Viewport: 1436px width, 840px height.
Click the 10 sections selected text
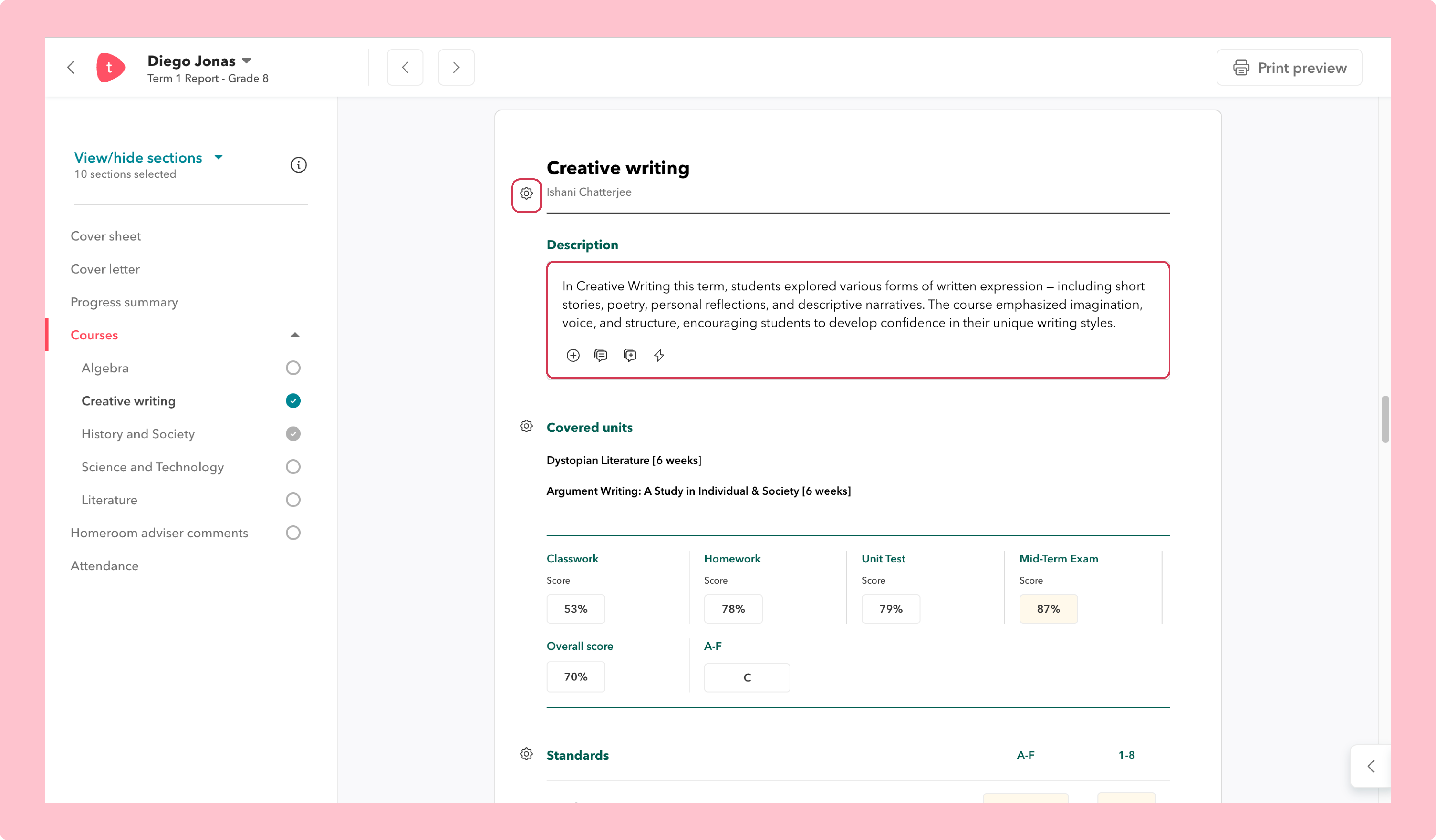coord(125,174)
